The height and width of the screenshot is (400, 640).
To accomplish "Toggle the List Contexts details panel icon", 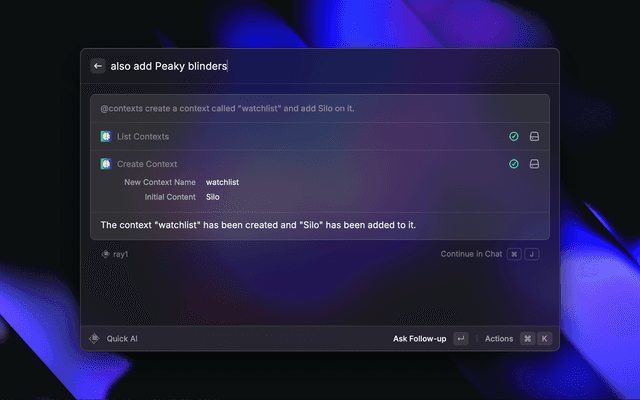I will point(534,137).
